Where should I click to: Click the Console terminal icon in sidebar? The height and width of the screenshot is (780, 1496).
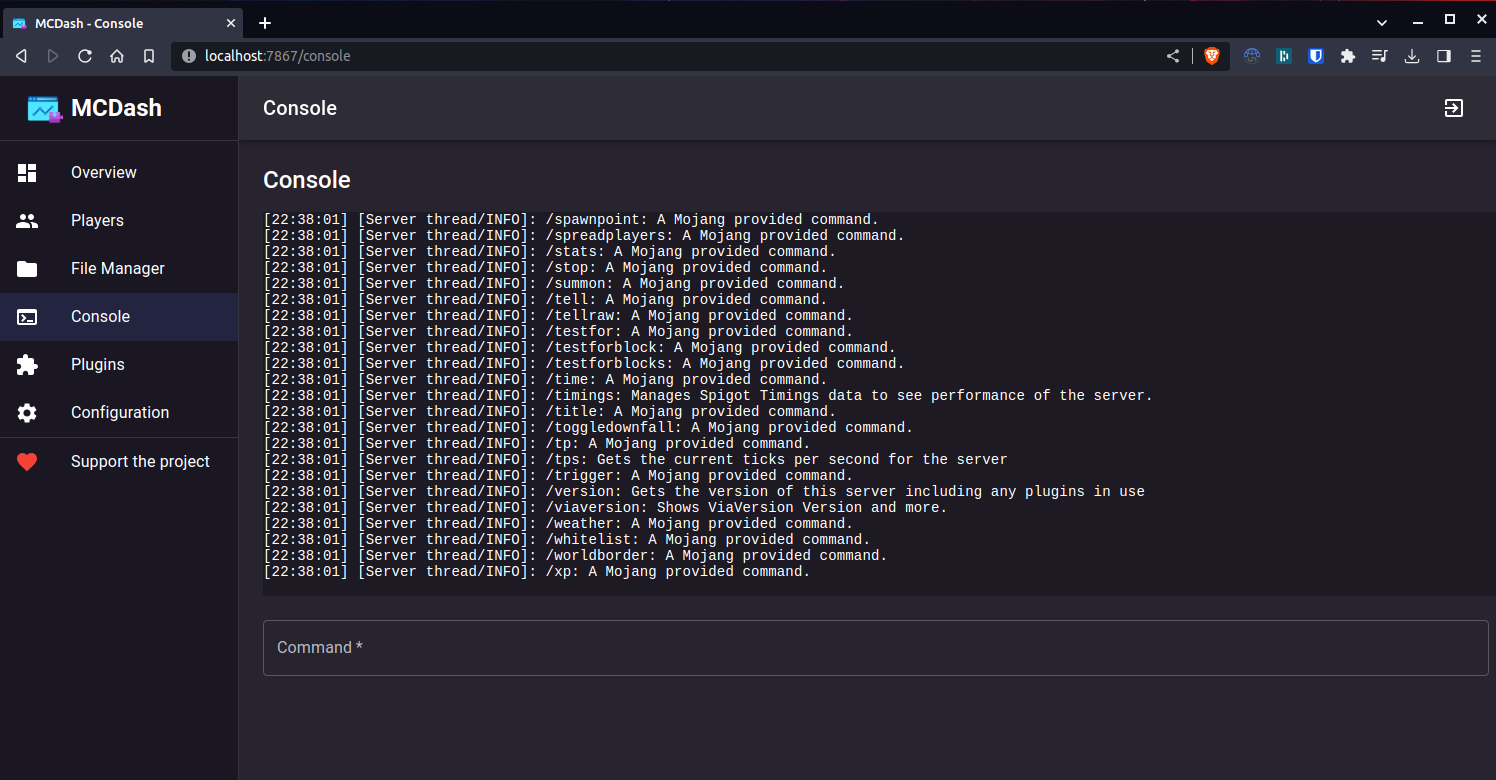click(x=27, y=317)
